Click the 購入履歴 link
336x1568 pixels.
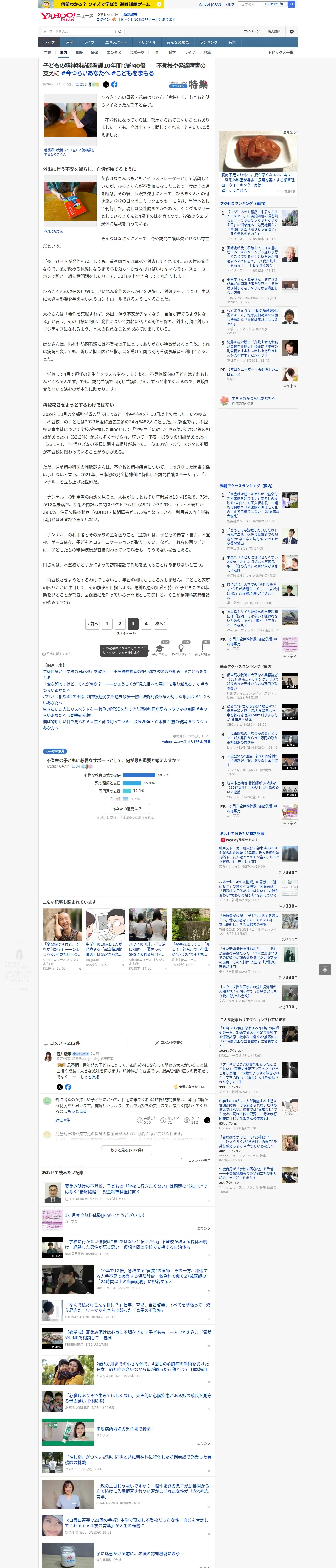274,31
